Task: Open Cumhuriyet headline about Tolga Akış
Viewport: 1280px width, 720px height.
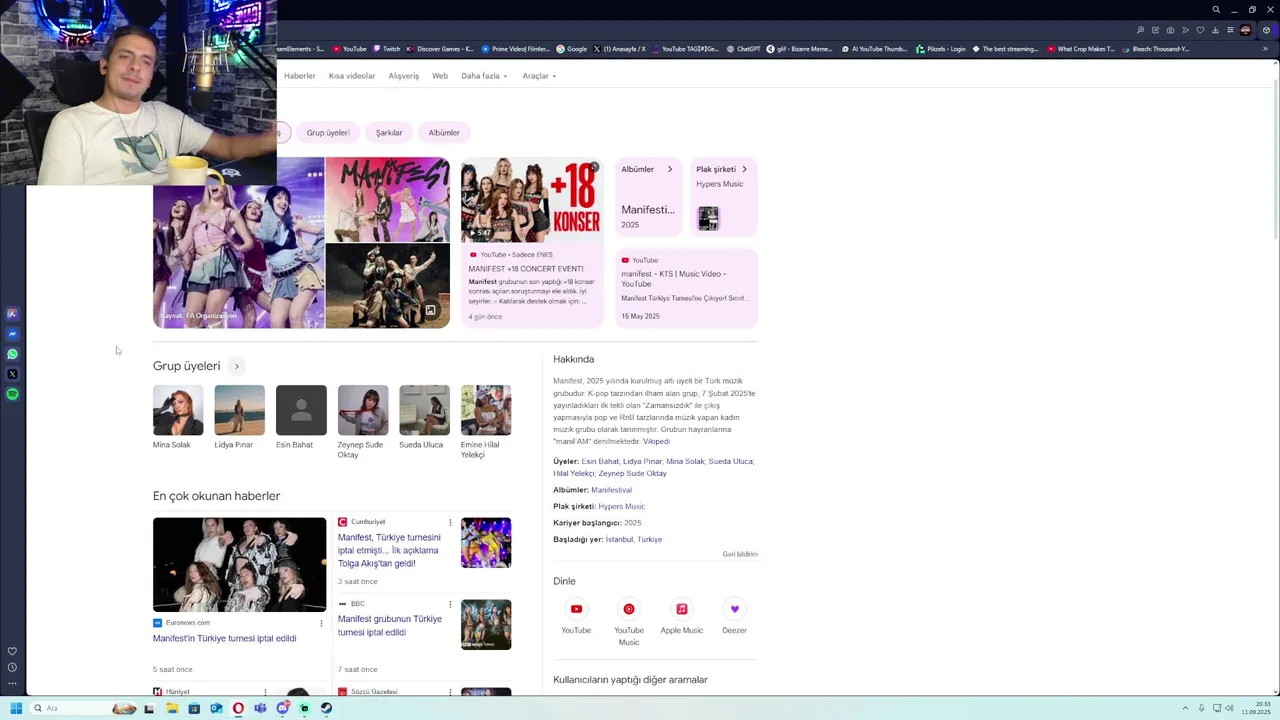Action: point(389,550)
